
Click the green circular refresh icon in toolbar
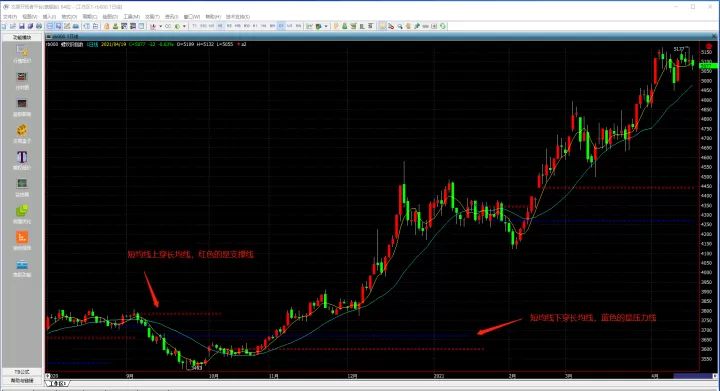[443, 26]
